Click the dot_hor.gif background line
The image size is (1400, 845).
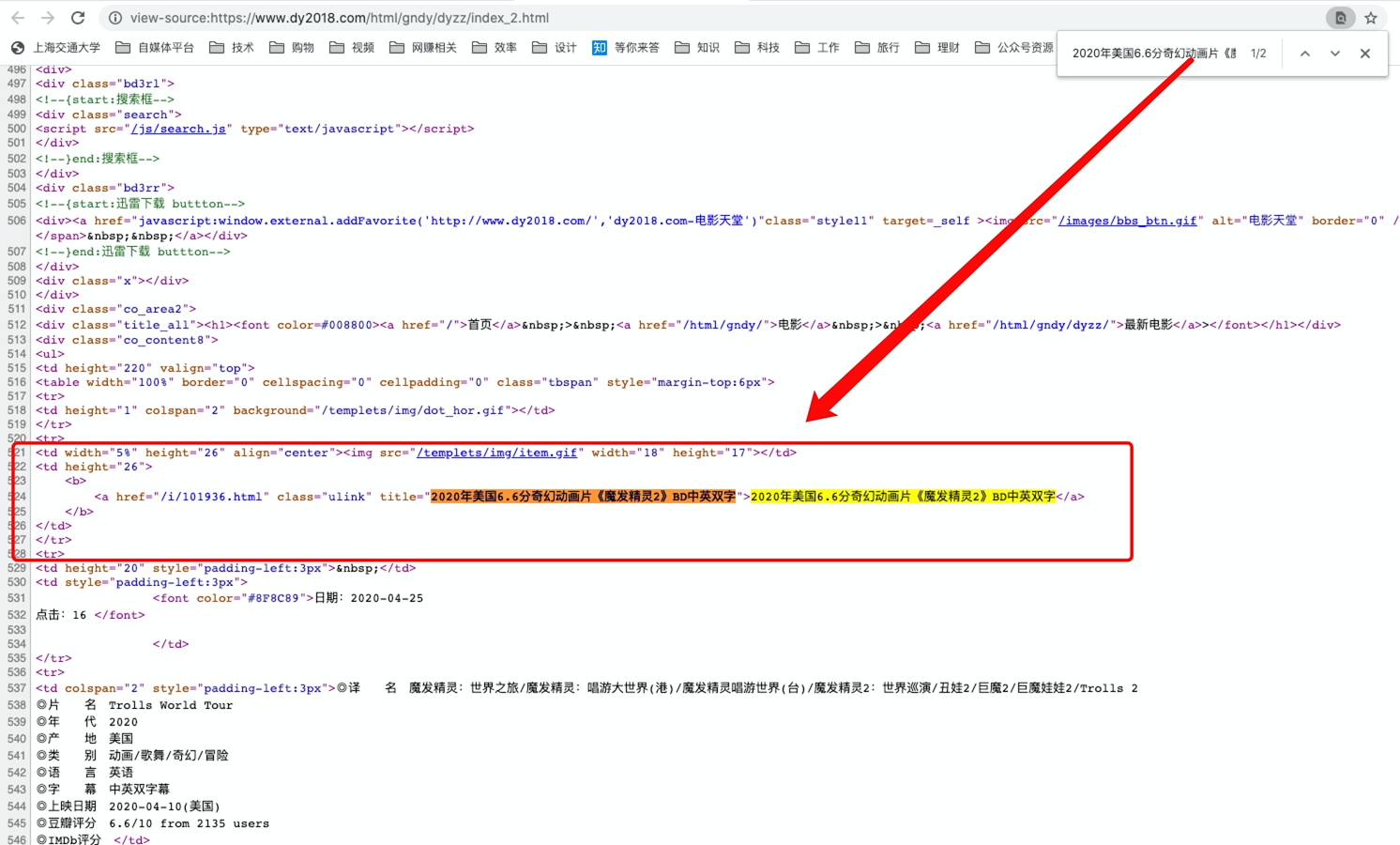(x=296, y=410)
